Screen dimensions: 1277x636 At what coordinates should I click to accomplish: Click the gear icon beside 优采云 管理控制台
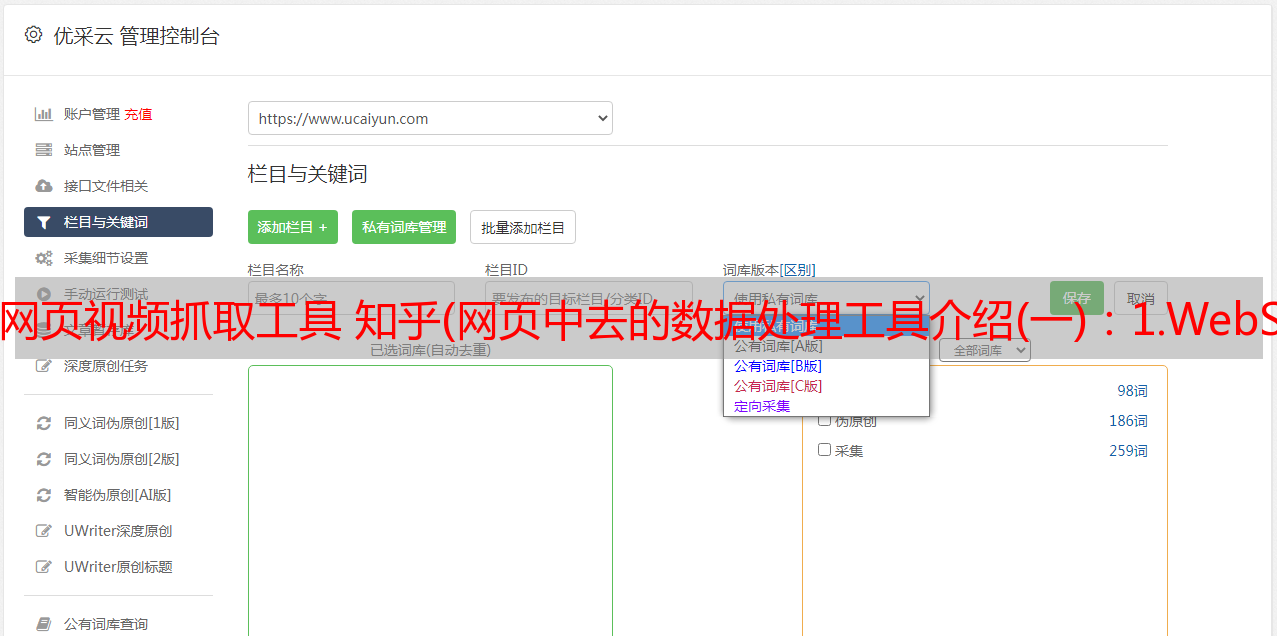click(34, 35)
